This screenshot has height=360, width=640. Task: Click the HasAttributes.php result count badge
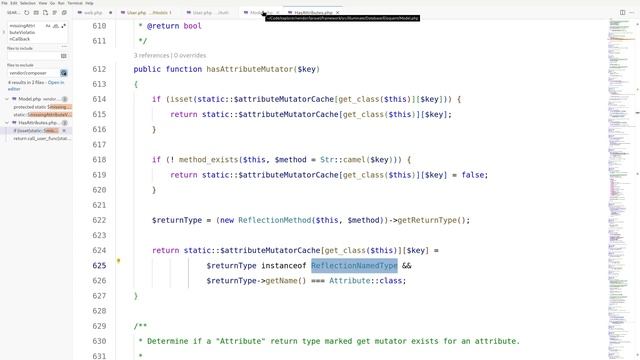coord(64,123)
